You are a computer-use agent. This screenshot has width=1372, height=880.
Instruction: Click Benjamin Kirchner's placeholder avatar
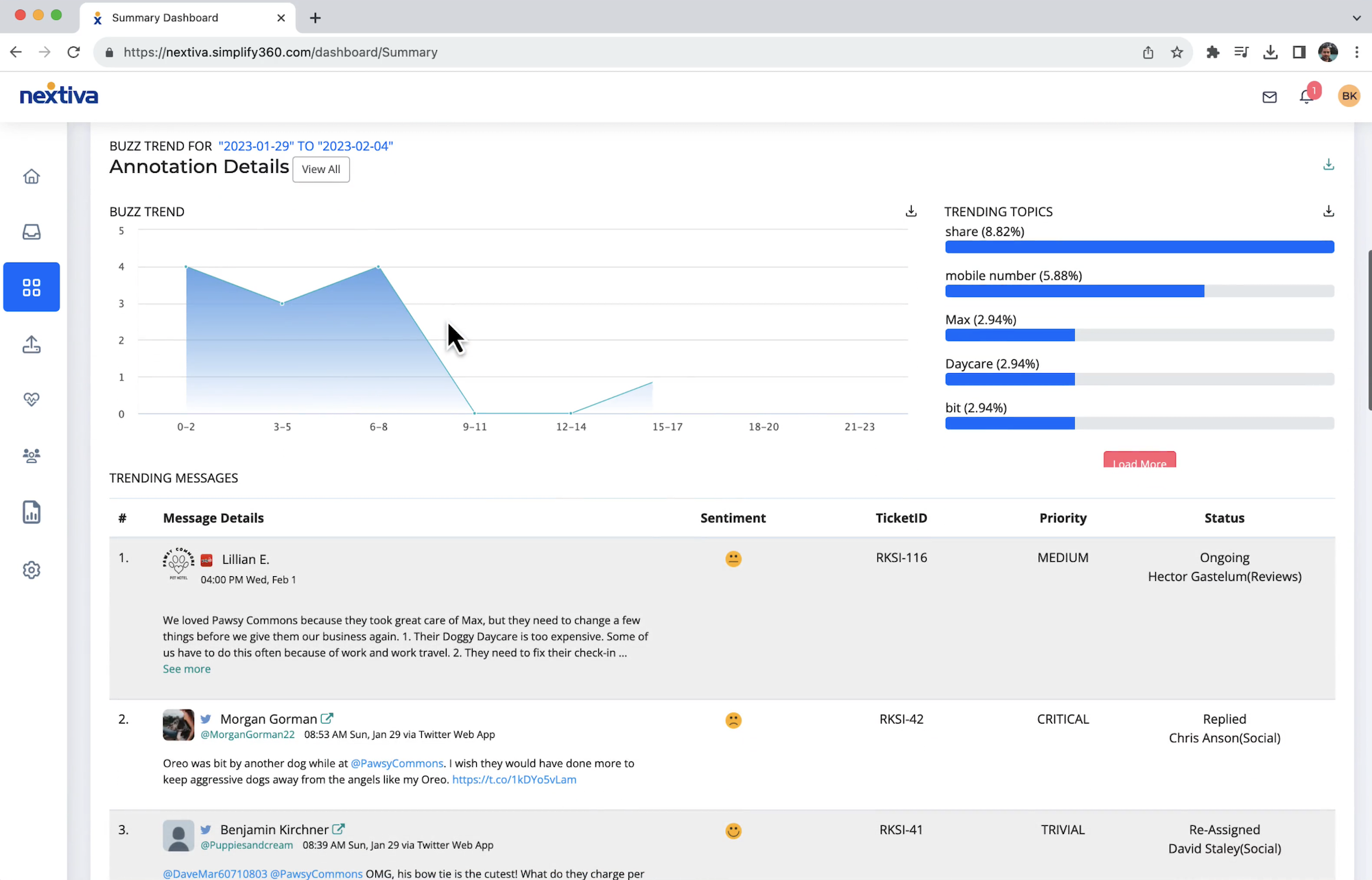click(x=178, y=835)
